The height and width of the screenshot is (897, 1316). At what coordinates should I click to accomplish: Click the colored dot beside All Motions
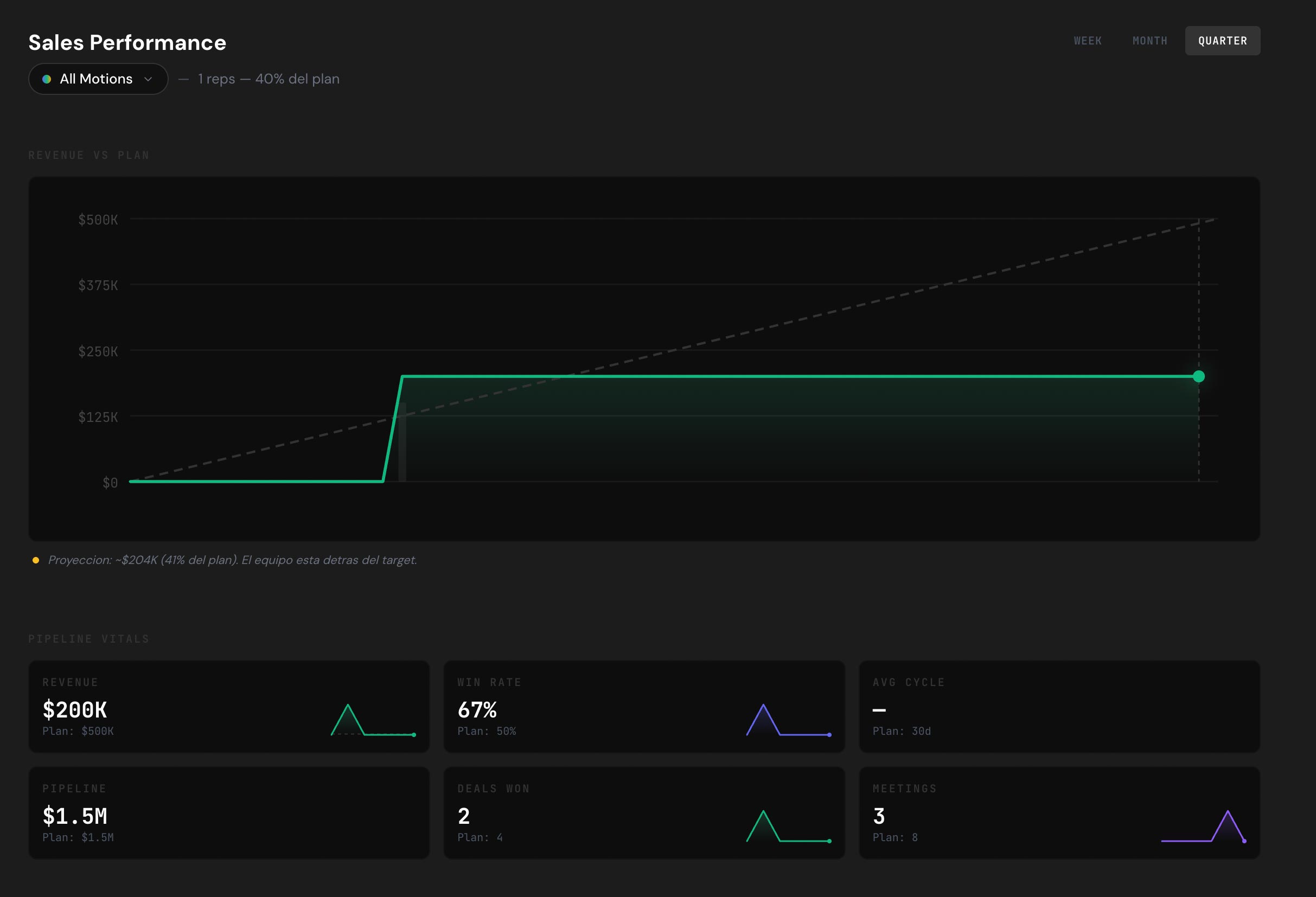[47, 79]
